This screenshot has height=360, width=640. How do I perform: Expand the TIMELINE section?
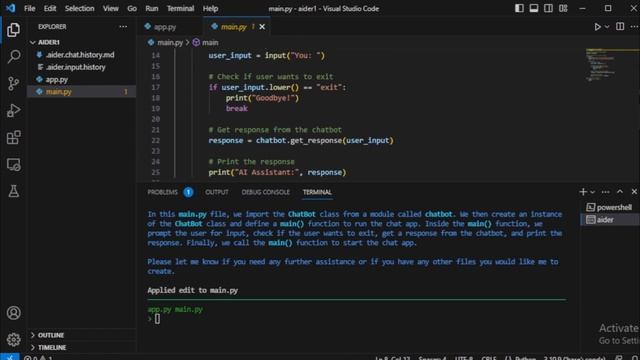82,347
